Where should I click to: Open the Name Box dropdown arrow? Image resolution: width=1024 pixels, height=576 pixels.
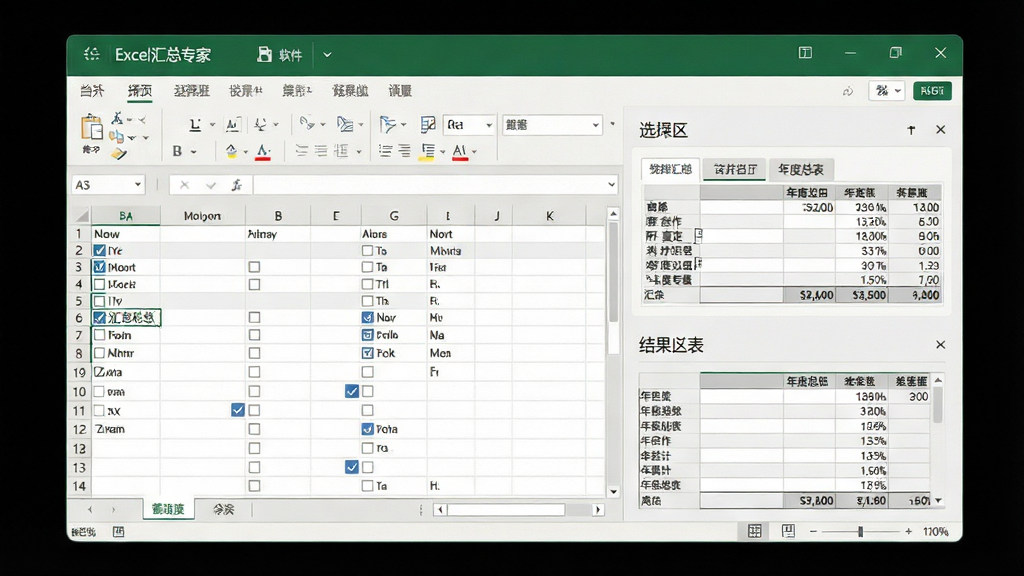coord(138,185)
